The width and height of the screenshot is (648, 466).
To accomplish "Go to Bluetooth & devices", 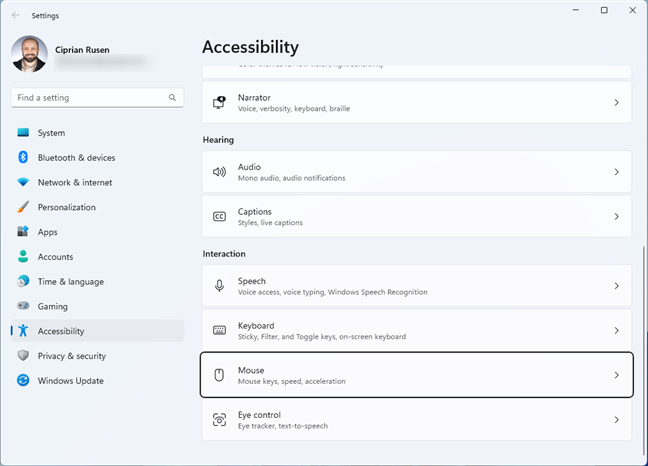I will click(97, 157).
